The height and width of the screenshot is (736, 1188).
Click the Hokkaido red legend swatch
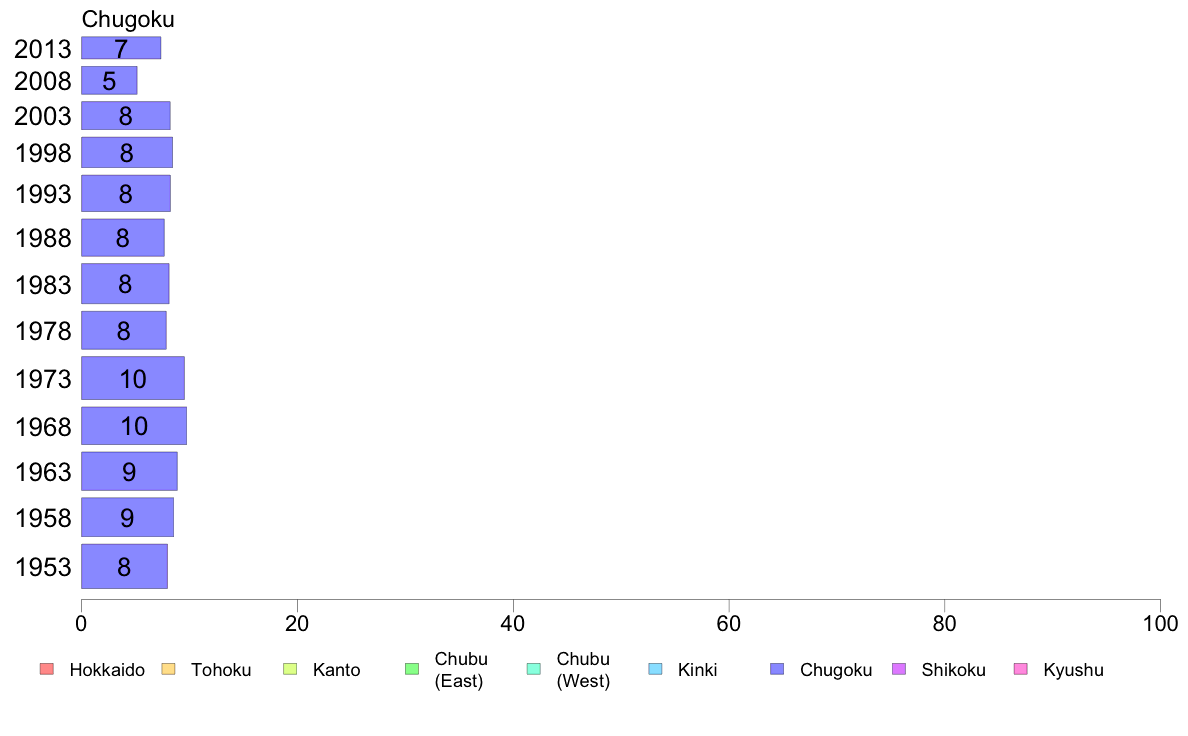point(47,669)
